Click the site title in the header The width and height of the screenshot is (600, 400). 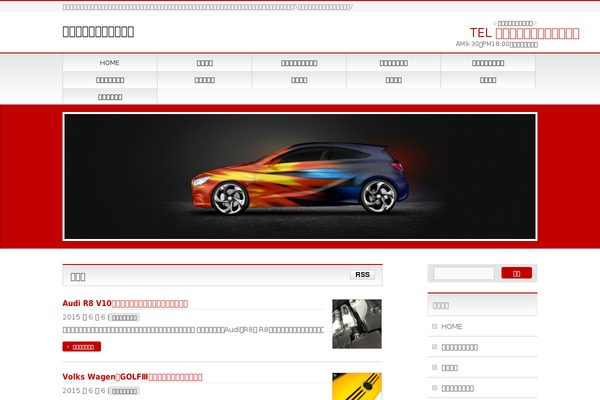[x=98, y=31]
